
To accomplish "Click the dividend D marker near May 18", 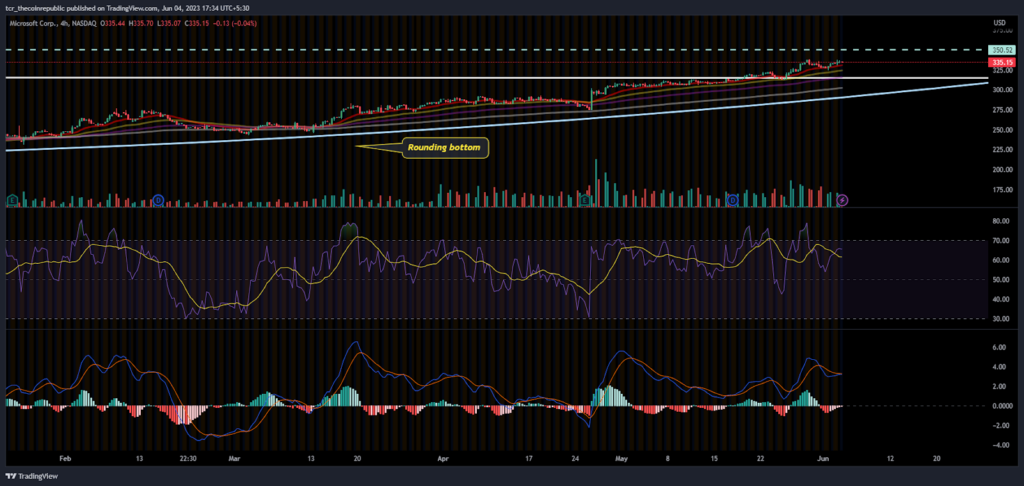I will 733,199.
